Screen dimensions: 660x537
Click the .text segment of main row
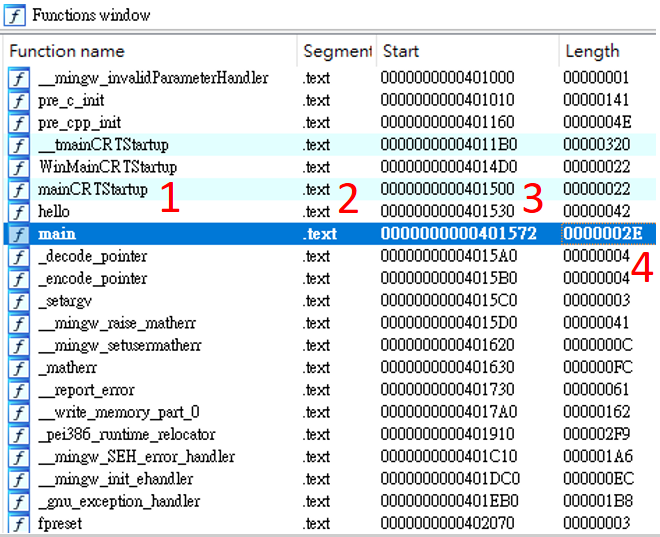coord(320,234)
